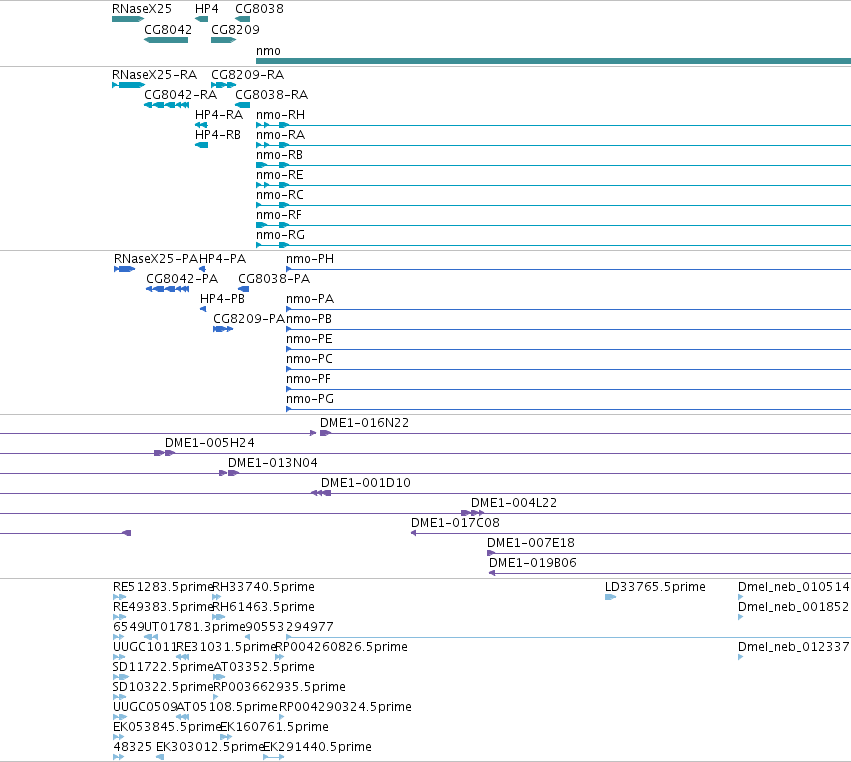
Task: Click the CG8038-PA protein label
Action: tap(274, 279)
